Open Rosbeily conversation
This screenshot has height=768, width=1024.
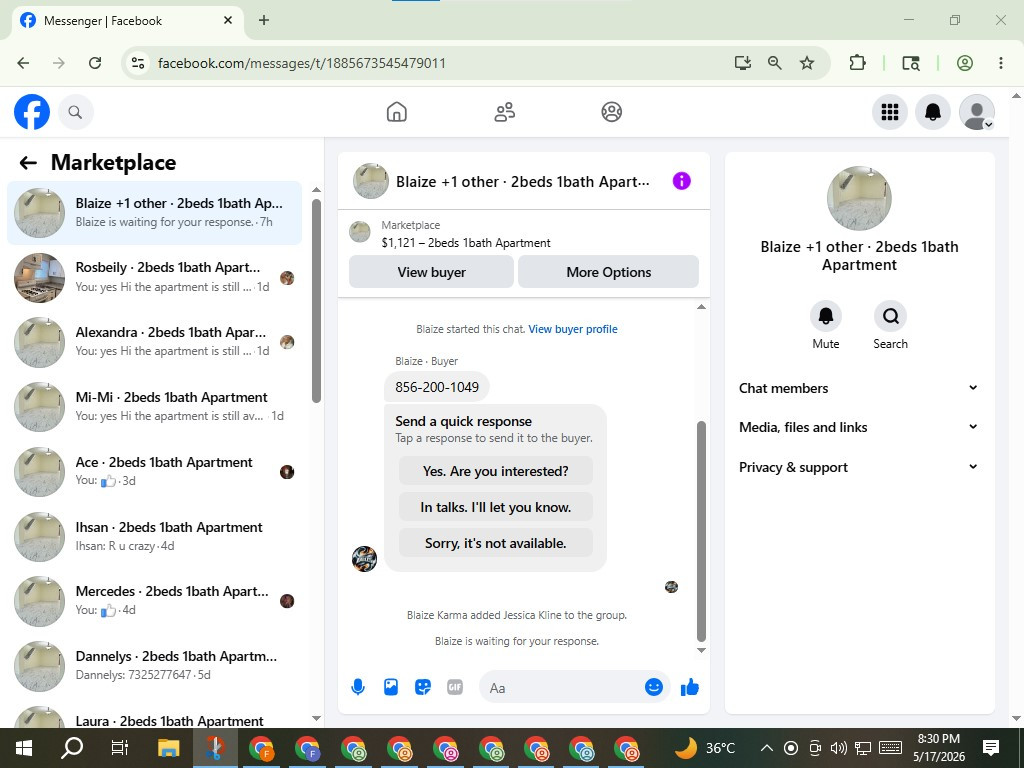pyautogui.click(x=155, y=278)
